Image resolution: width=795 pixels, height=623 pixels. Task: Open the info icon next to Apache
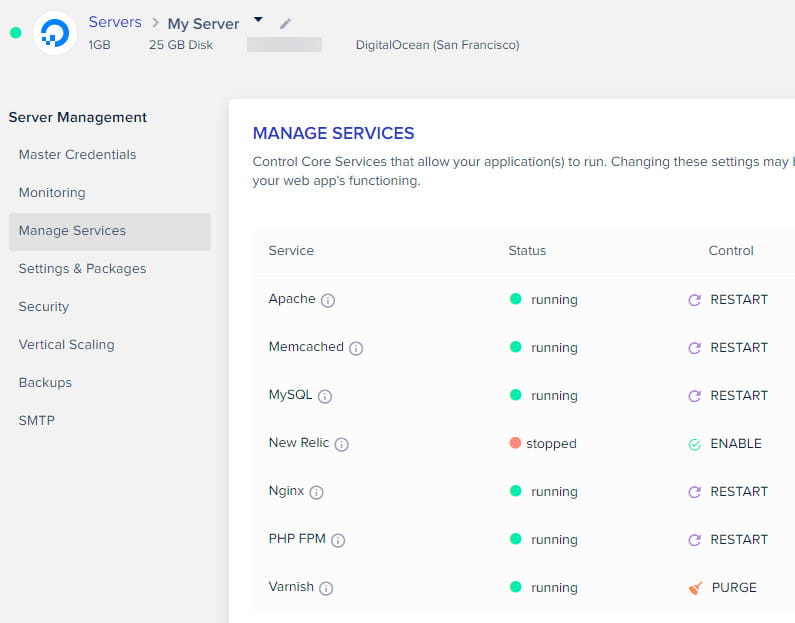tap(328, 300)
